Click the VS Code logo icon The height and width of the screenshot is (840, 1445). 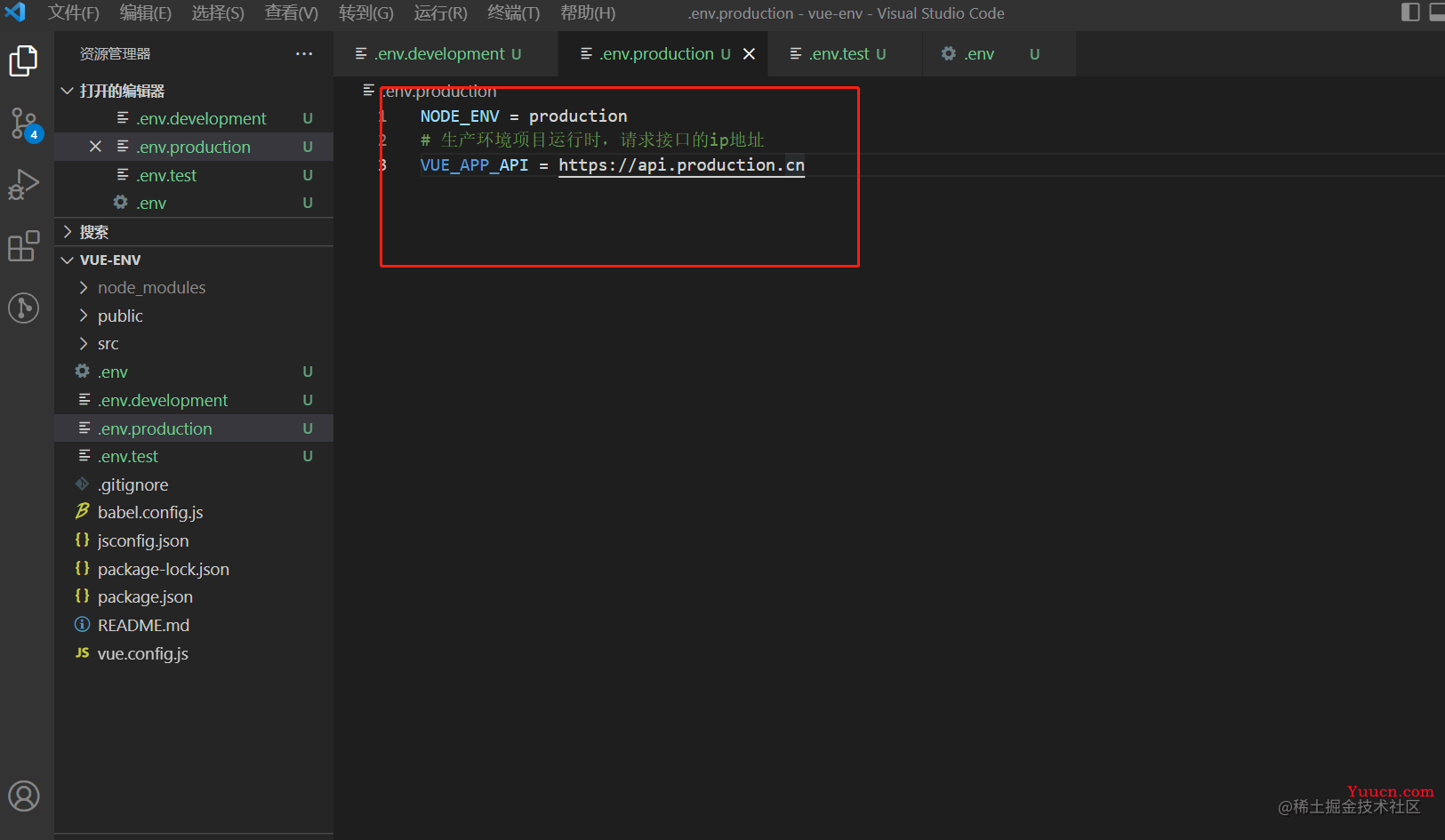(x=15, y=12)
